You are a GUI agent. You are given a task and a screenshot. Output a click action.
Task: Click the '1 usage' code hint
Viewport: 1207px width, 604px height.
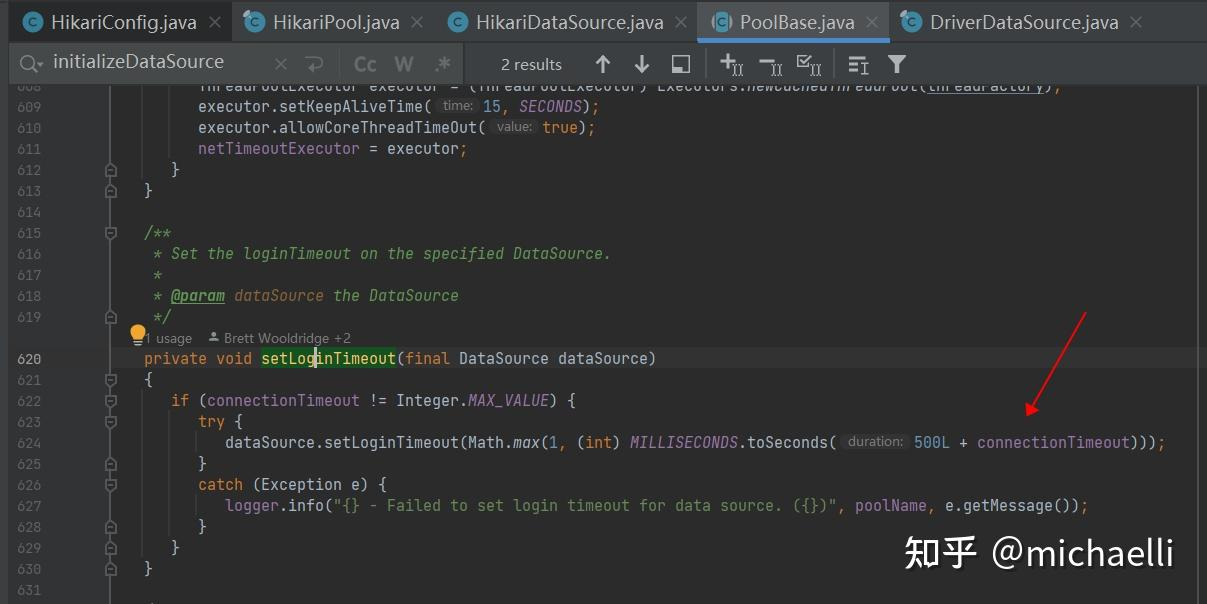pos(172,338)
